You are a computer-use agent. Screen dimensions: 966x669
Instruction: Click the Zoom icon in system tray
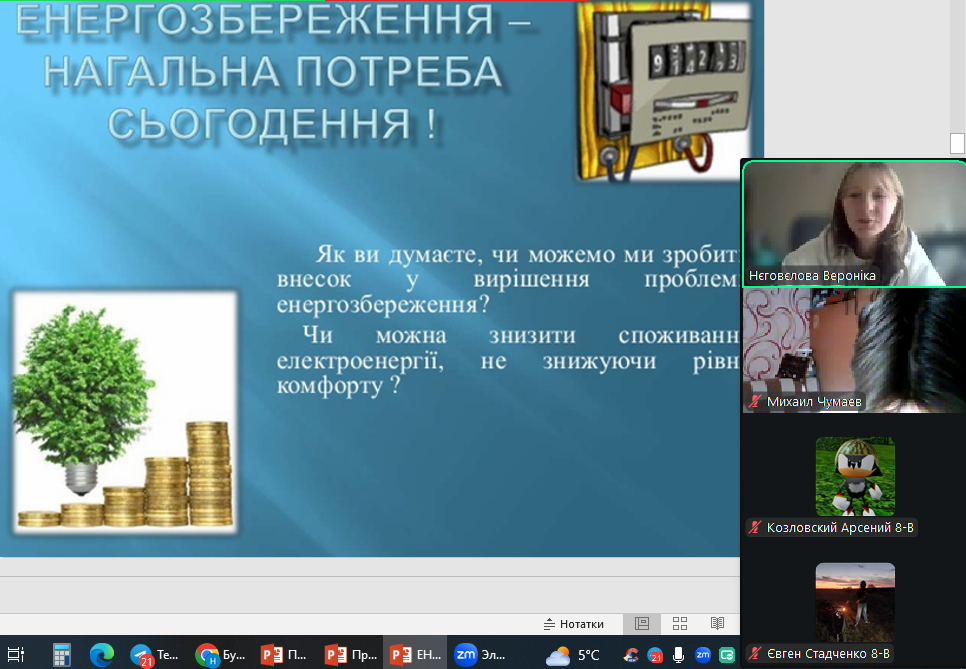coord(703,655)
